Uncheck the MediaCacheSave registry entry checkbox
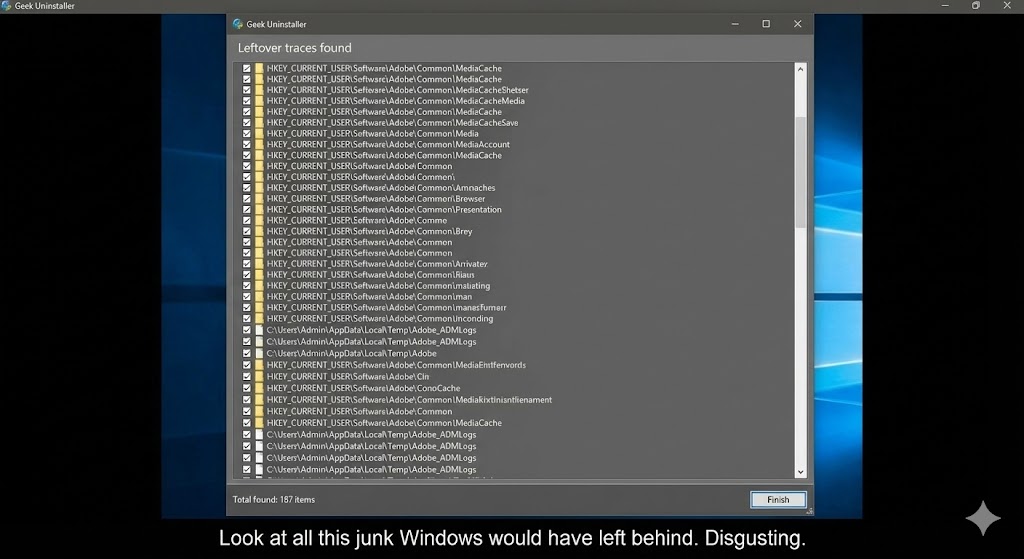1024x559 pixels. (246, 123)
